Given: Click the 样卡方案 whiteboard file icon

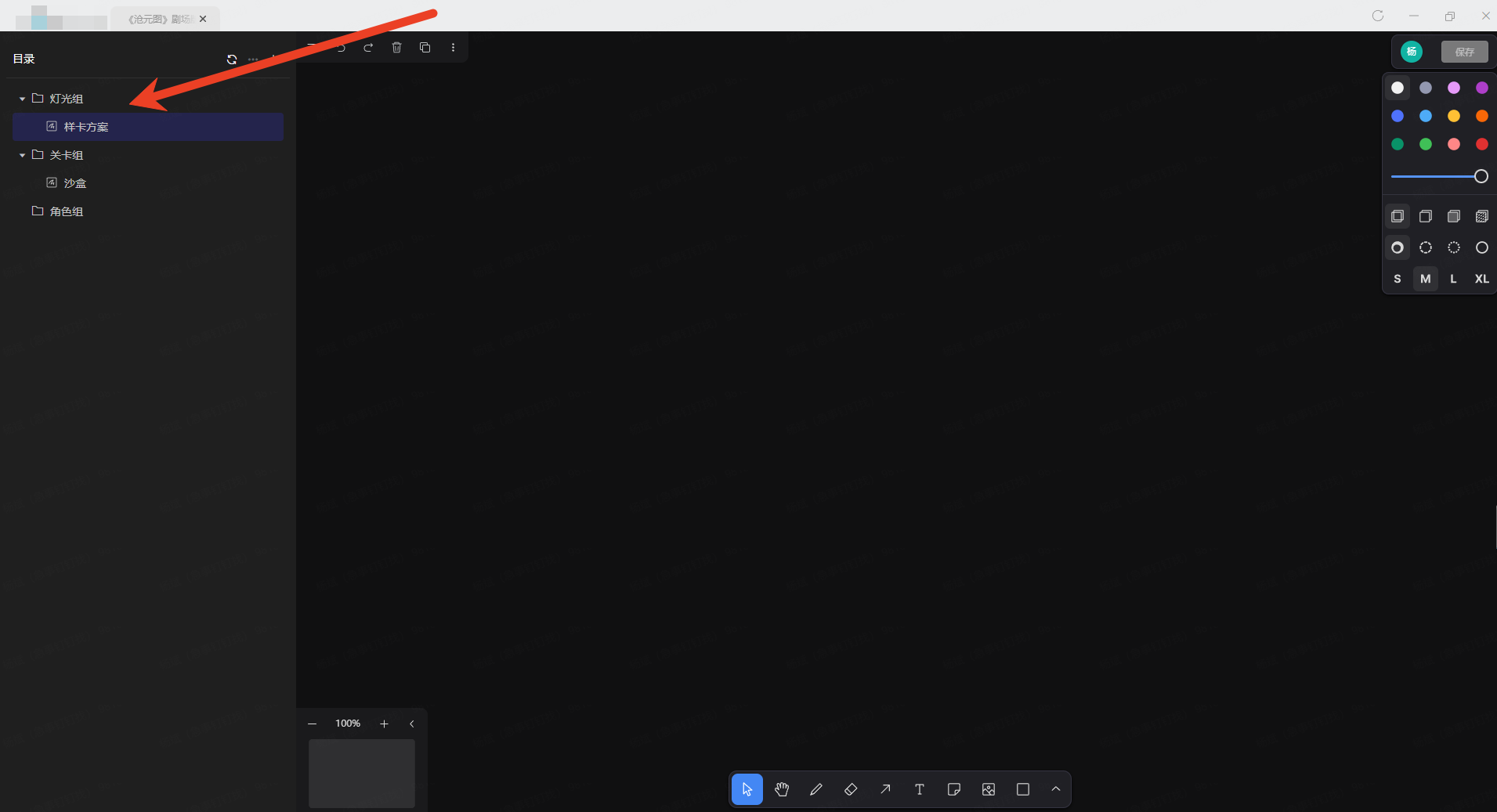Looking at the screenshot, I should click(x=52, y=127).
